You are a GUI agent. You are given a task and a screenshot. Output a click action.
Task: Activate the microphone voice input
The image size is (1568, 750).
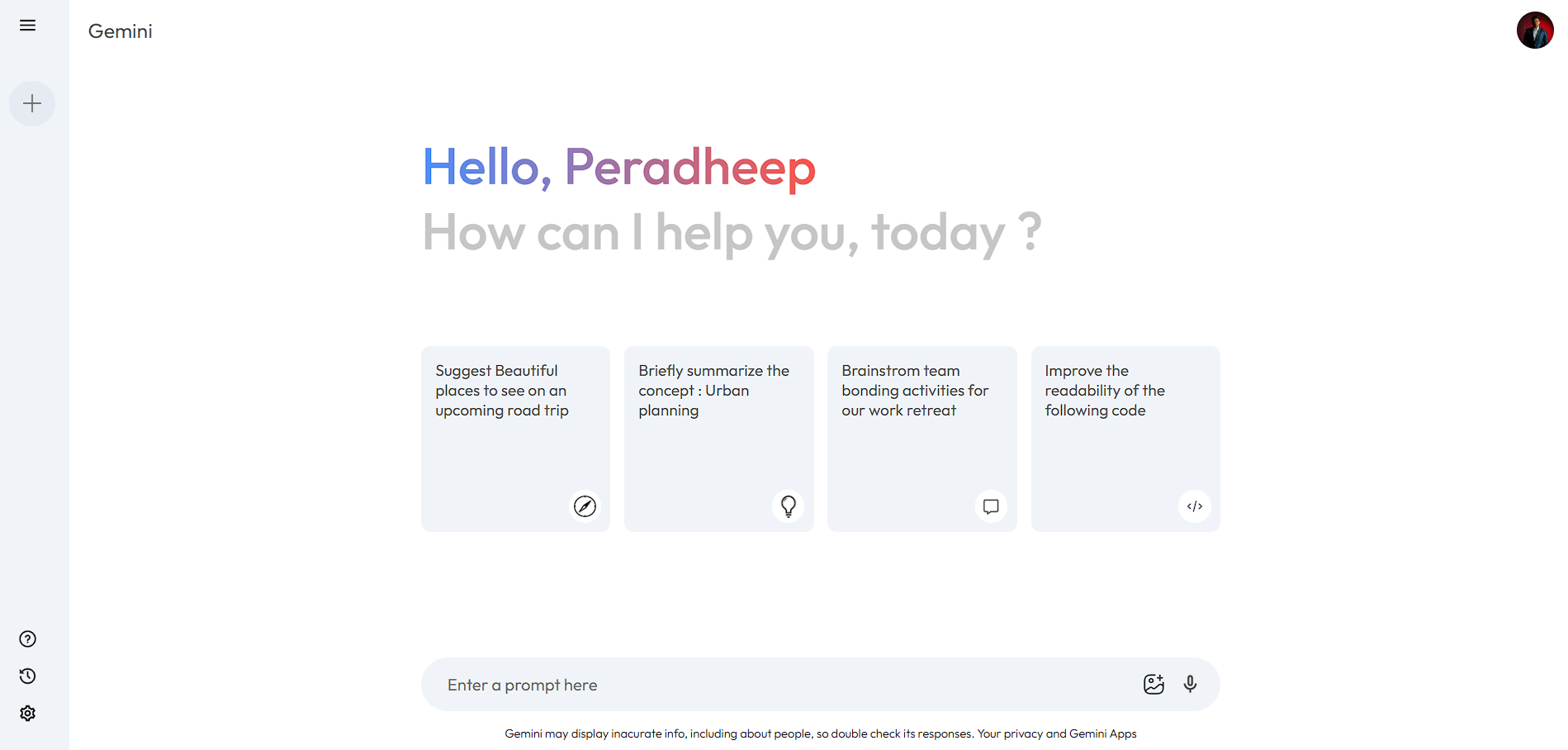(1190, 684)
